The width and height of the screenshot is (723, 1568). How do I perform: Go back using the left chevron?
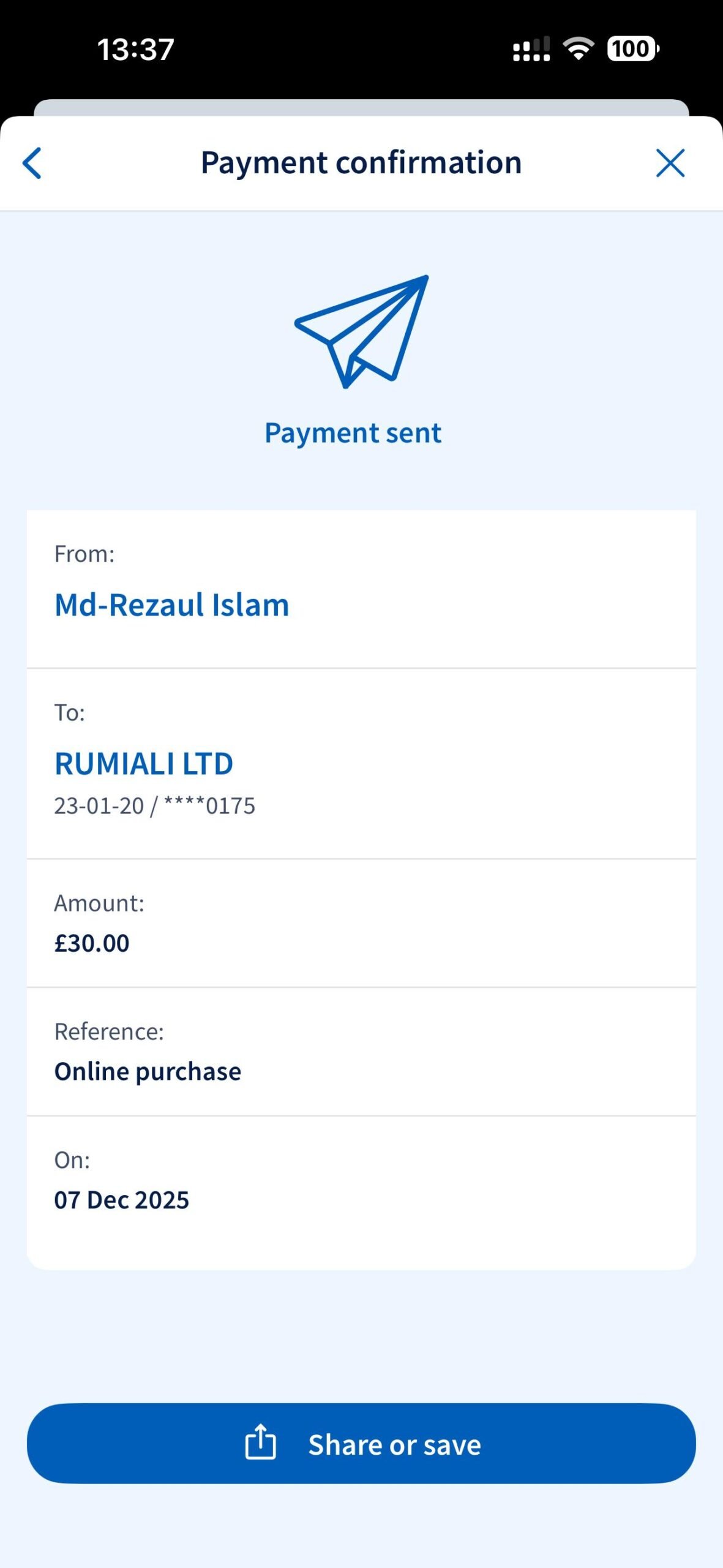[x=32, y=163]
